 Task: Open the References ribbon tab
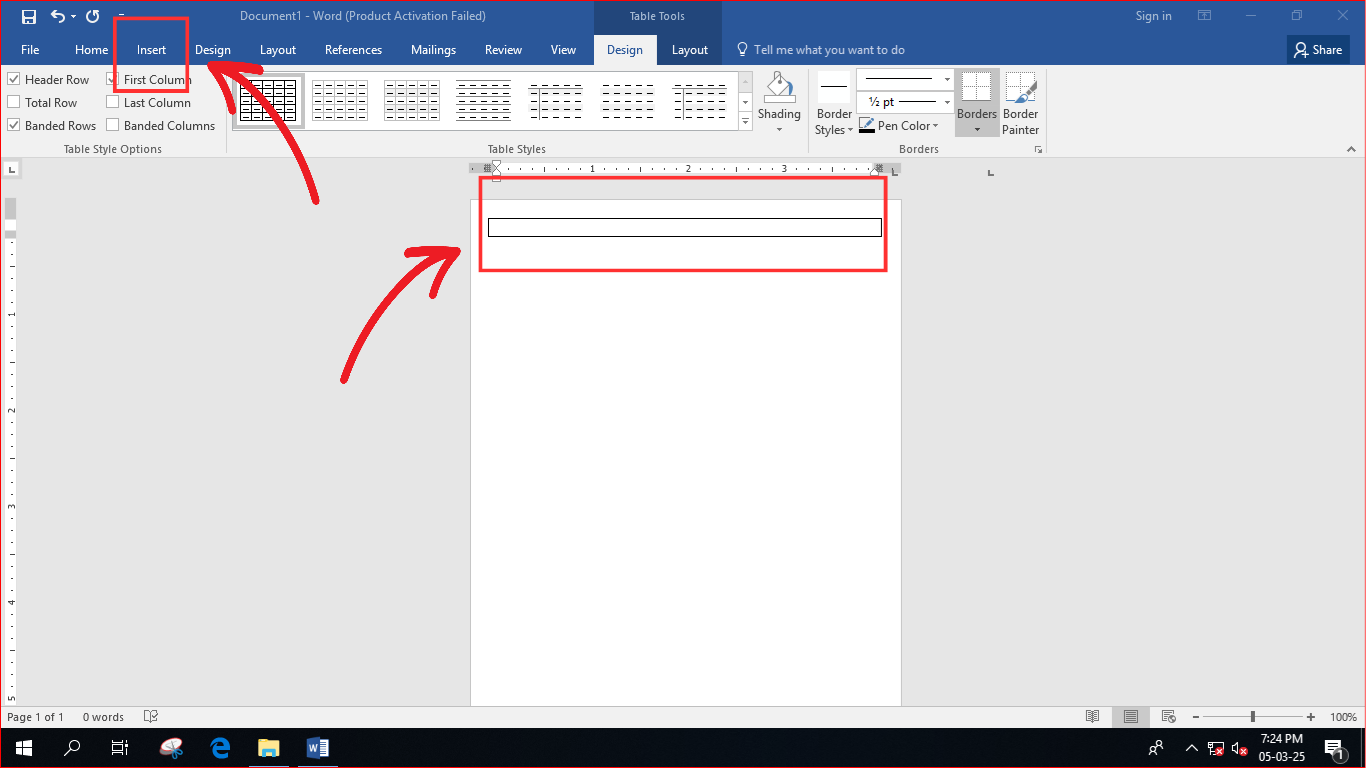353,50
